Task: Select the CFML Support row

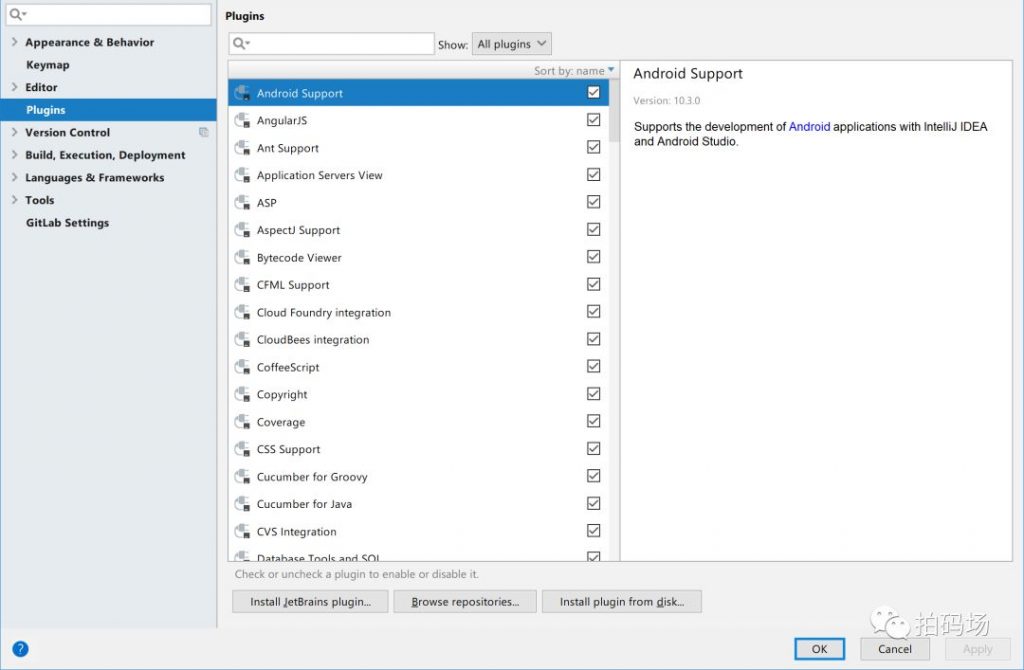Action: (x=419, y=285)
